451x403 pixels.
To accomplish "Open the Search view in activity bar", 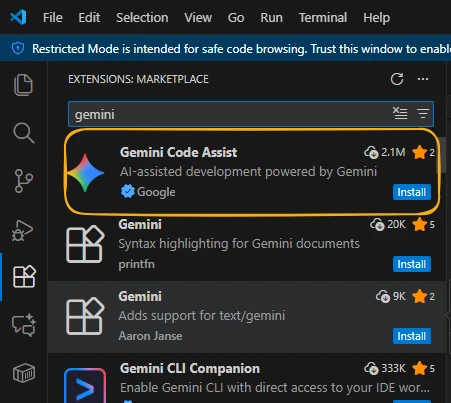I will coord(23,133).
